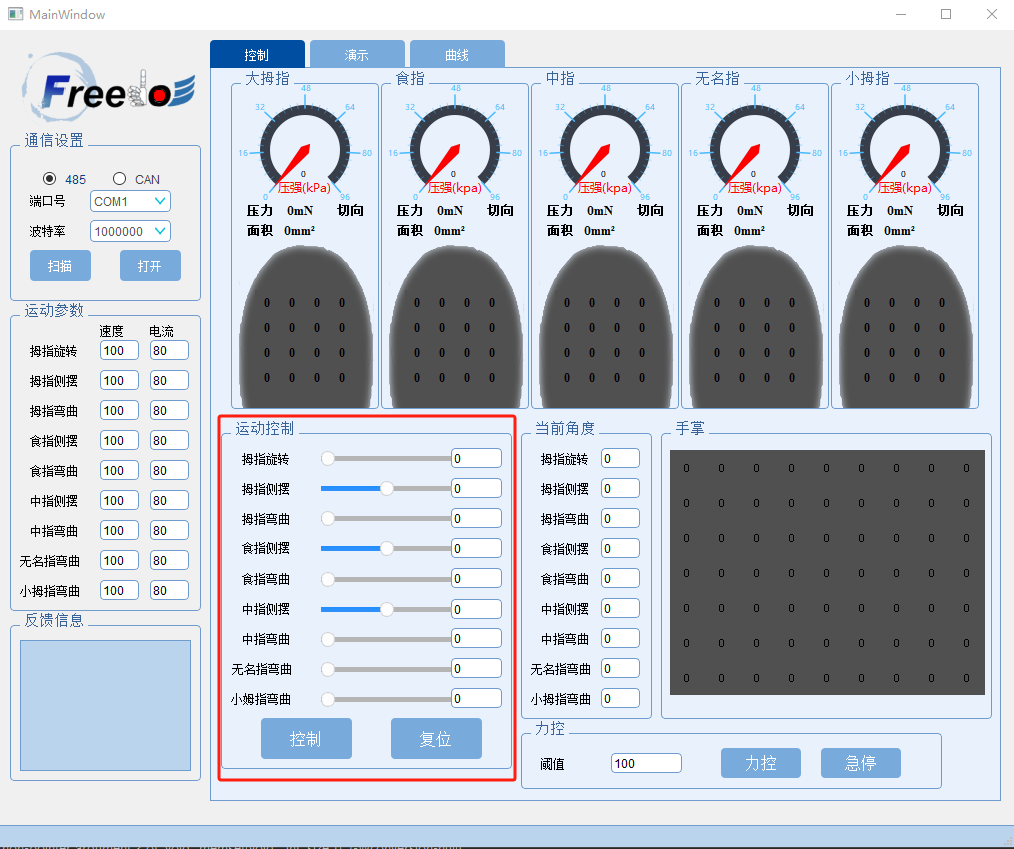Click the middle finger (中指) pressure gauge dial
The image size is (1014, 849).
(605, 146)
